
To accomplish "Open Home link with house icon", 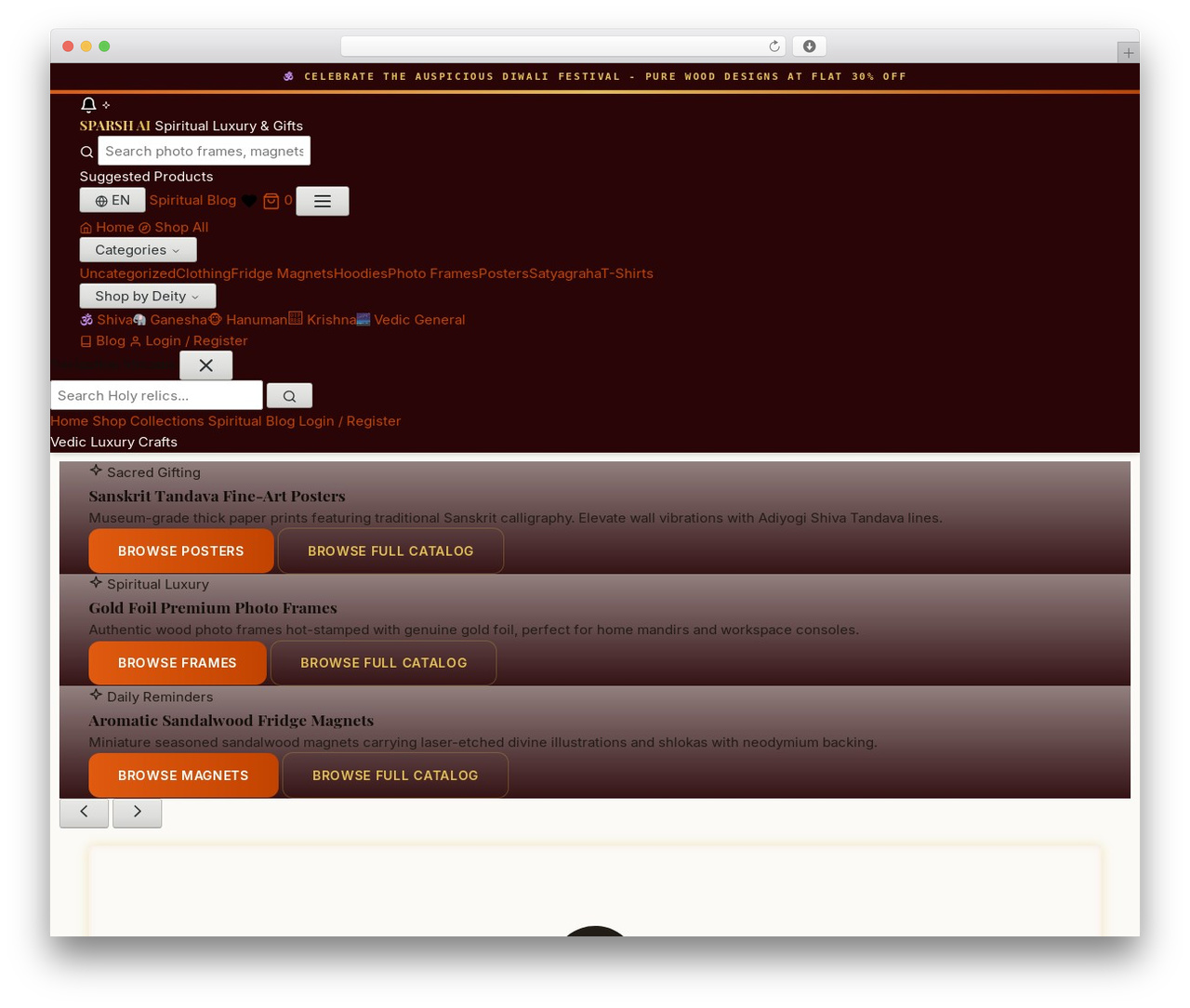I will click(107, 228).
